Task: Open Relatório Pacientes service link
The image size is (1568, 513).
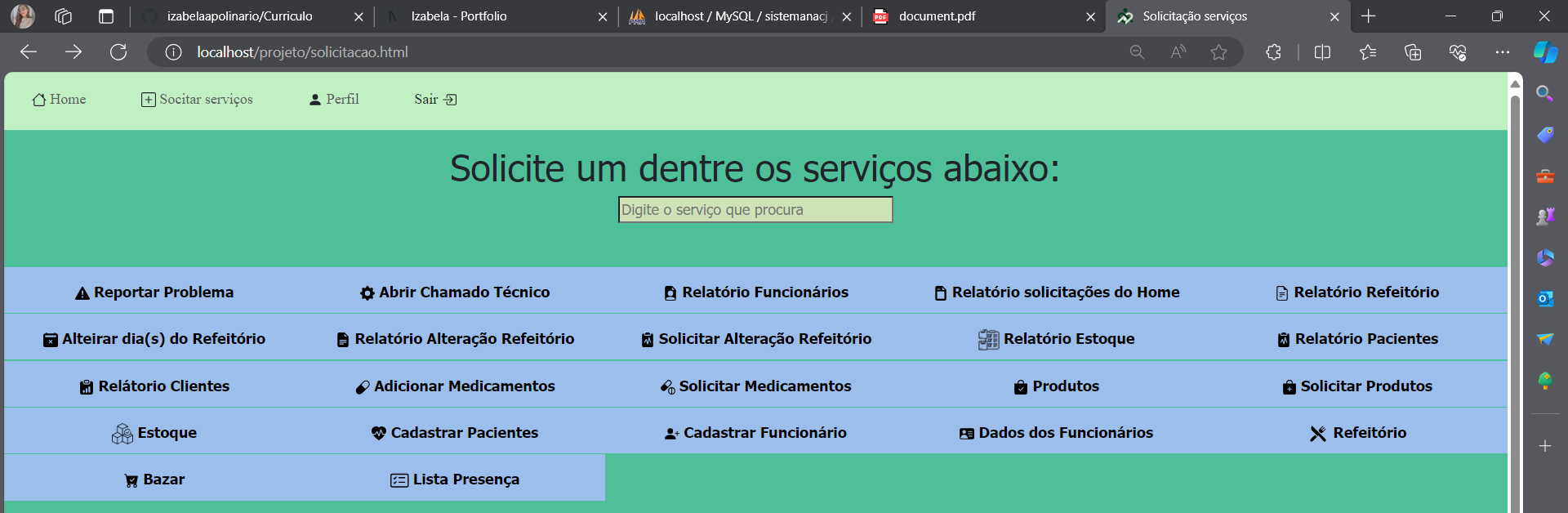Action: coord(1365,339)
